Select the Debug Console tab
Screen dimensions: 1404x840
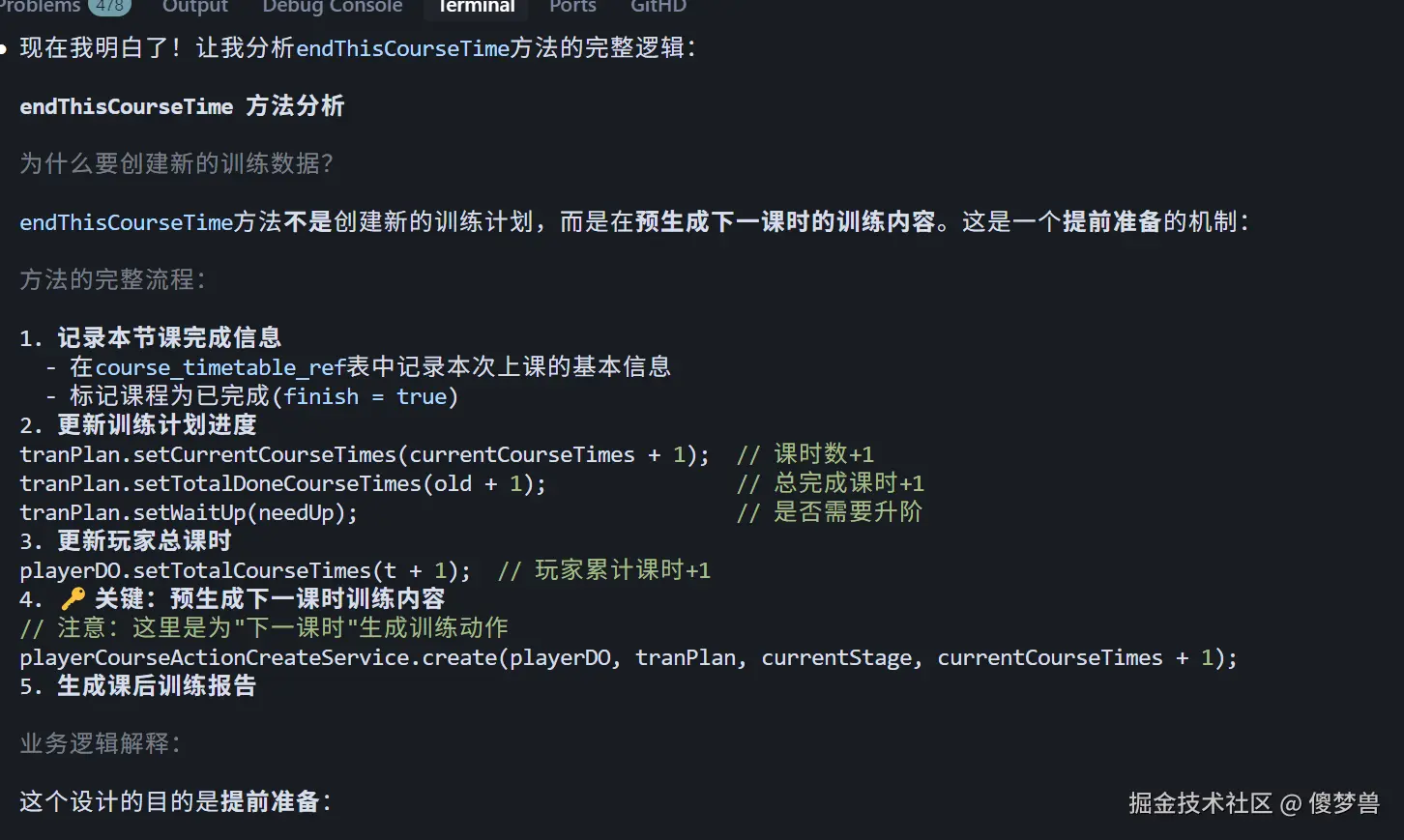[x=333, y=8]
